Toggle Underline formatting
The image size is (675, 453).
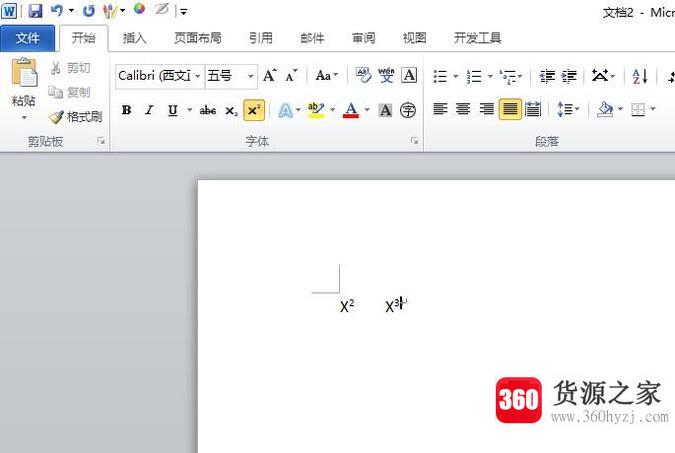(173, 110)
